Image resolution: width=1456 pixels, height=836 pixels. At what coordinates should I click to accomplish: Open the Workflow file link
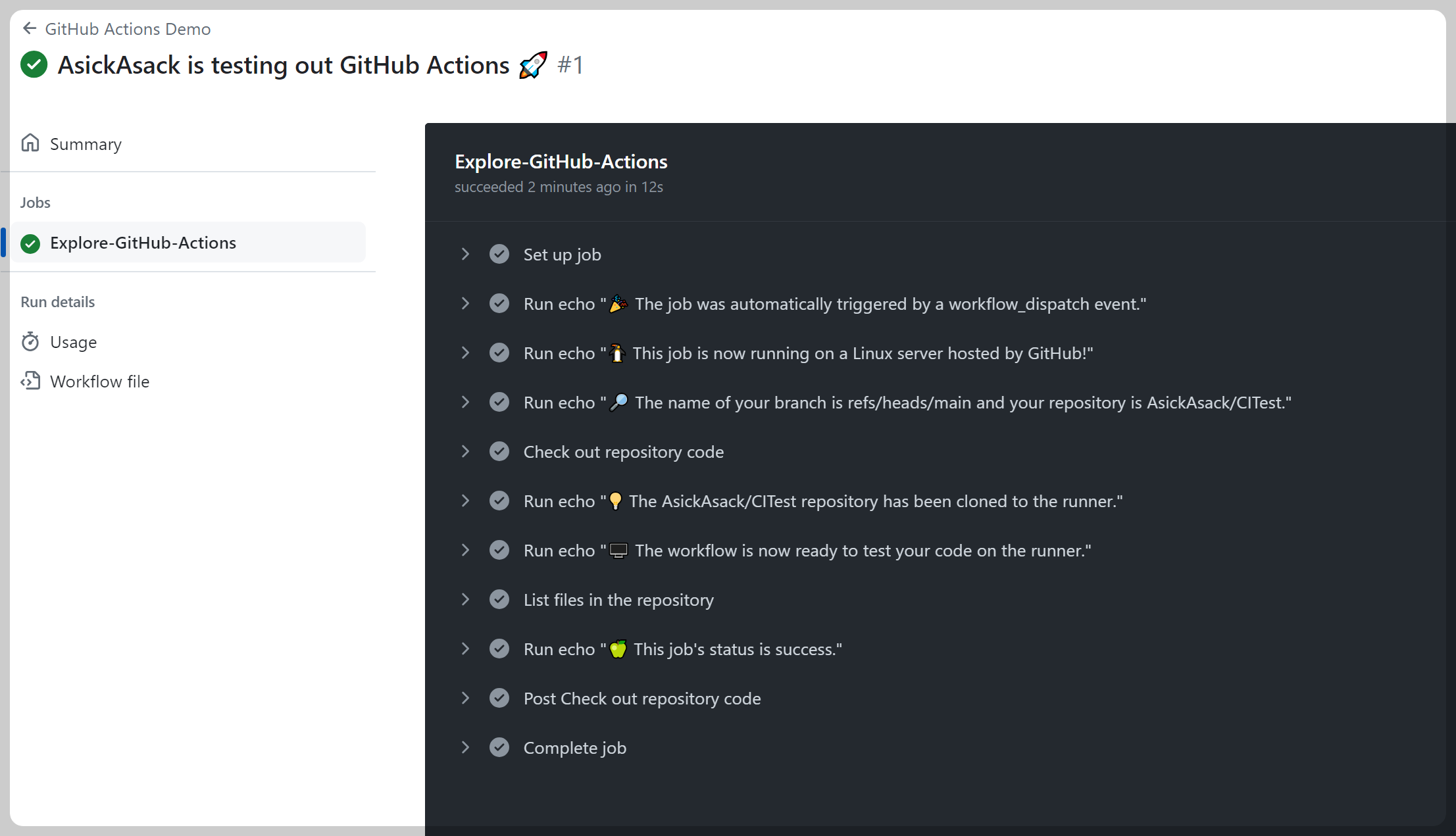coord(99,381)
